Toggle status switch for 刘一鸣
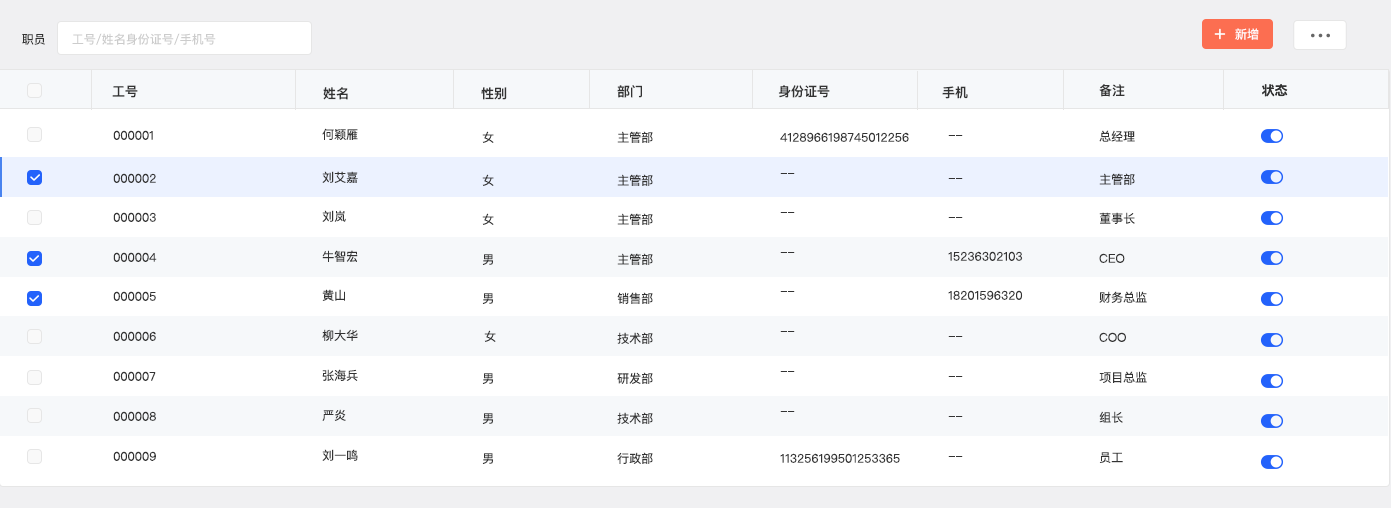Viewport: 1392px width, 508px height. [x=1271, y=462]
